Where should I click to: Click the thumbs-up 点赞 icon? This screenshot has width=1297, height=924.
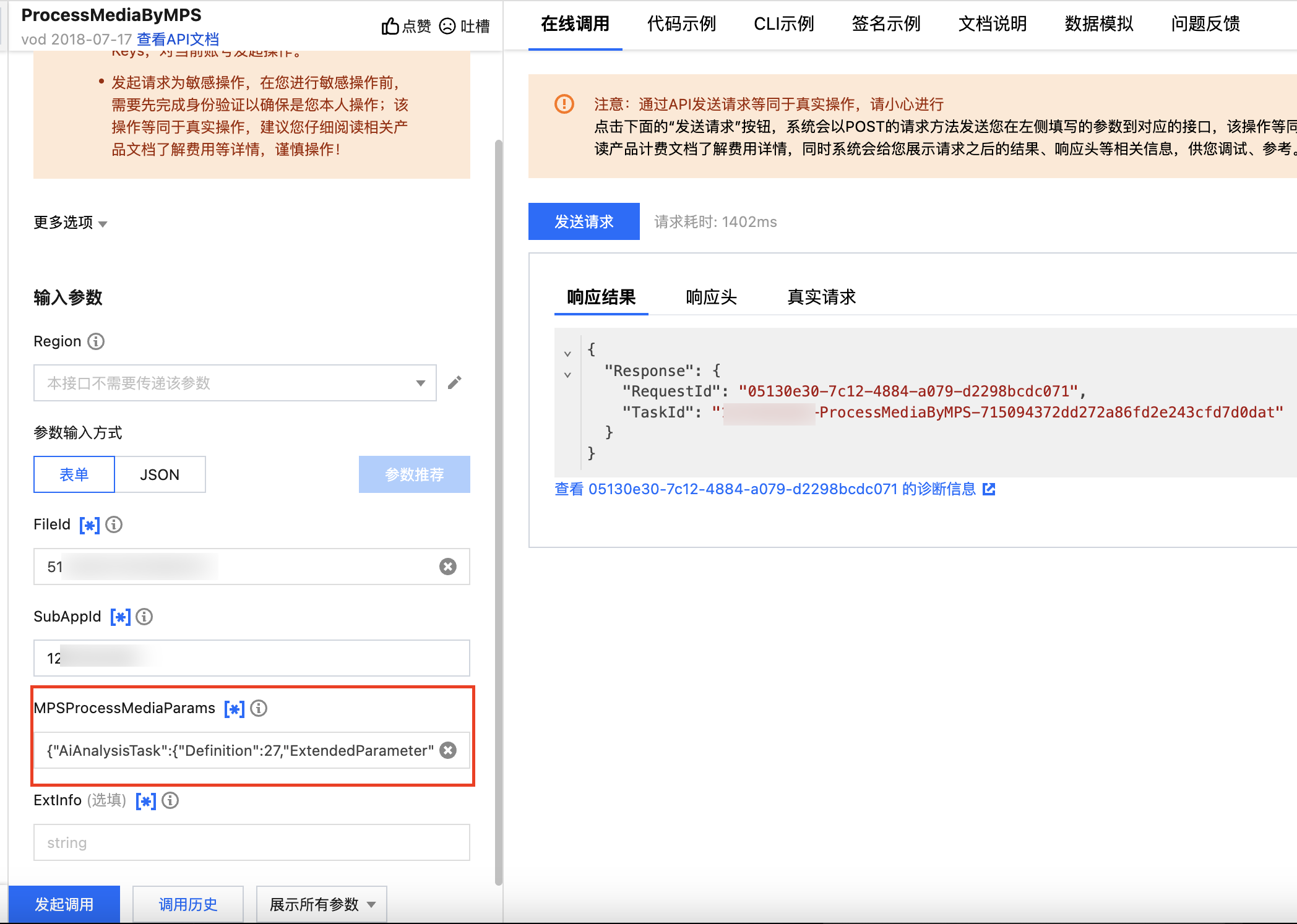[x=390, y=26]
